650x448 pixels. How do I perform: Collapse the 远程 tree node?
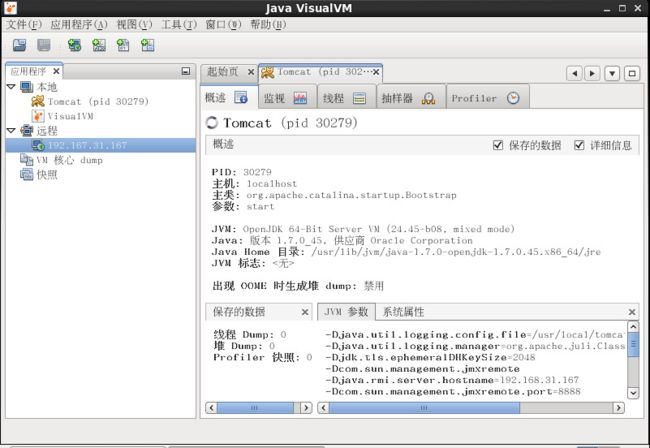point(11,131)
